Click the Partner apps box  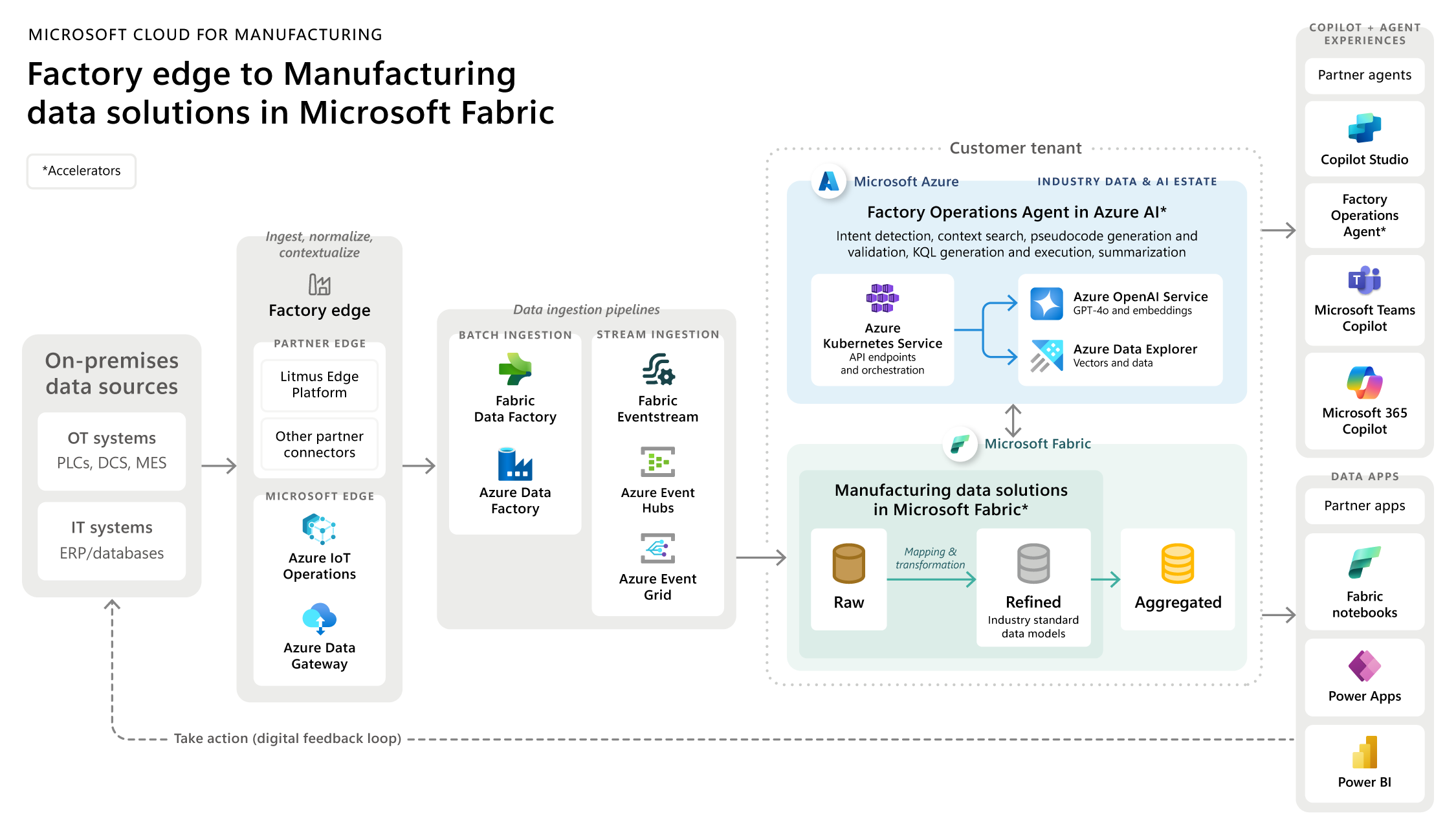pyautogui.click(x=1364, y=505)
